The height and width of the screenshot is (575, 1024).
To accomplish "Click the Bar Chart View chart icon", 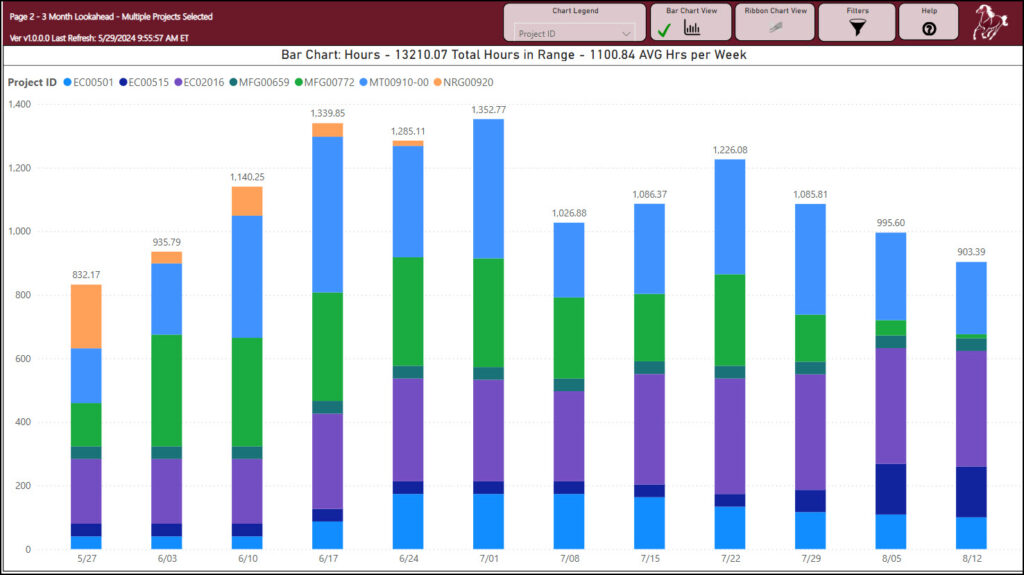I will pyautogui.click(x=692, y=29).
